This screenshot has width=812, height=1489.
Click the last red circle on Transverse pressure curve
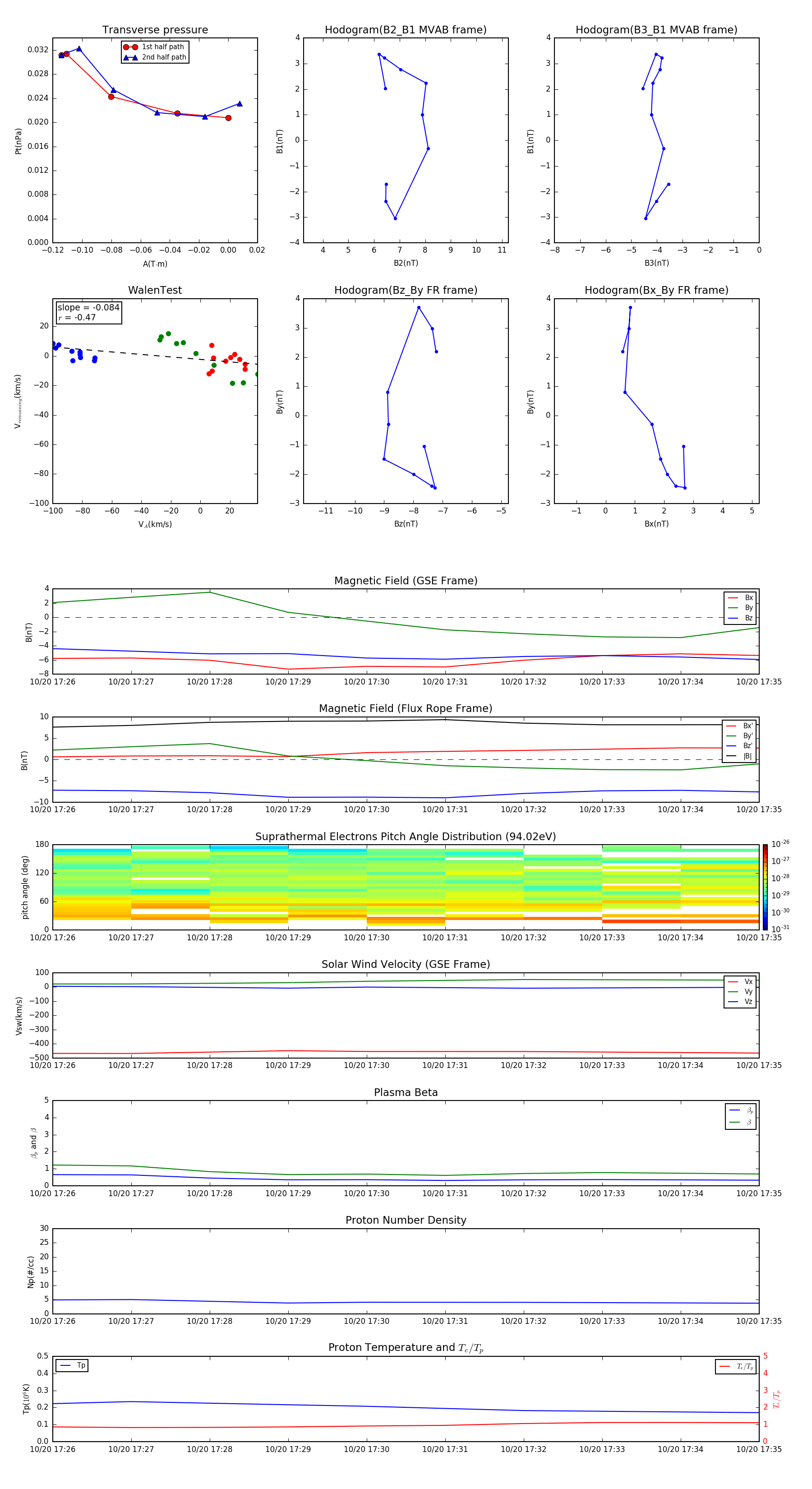(228, 118)
